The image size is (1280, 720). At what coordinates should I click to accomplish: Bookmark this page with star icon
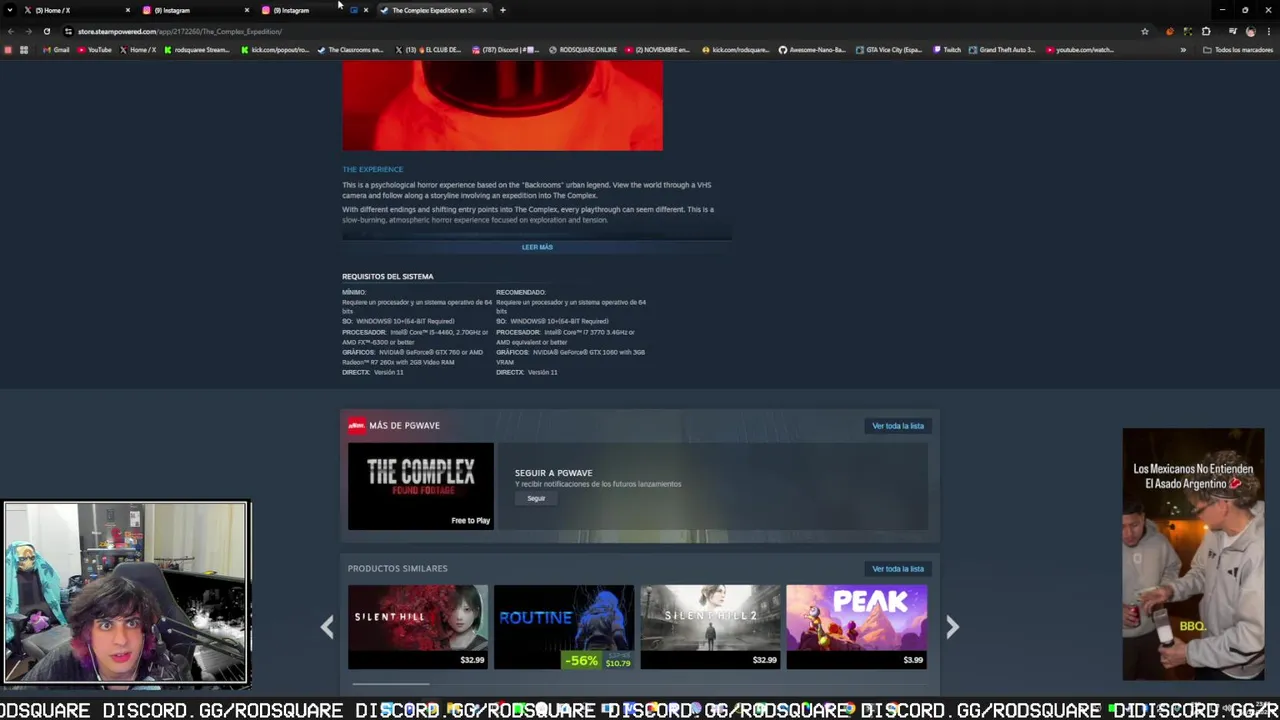(x=1145, y=31)
